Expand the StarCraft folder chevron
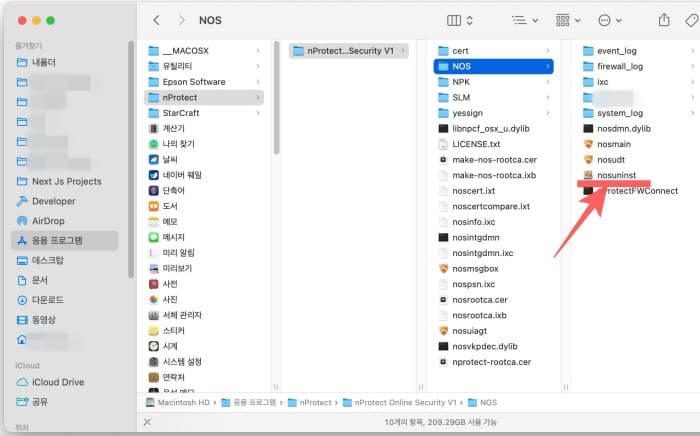 (258, 113)
